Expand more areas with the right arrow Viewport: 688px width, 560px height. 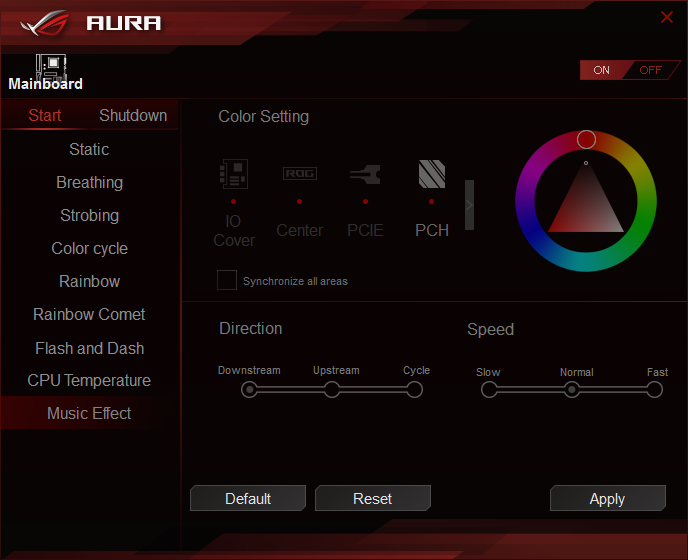coord(469,205)
